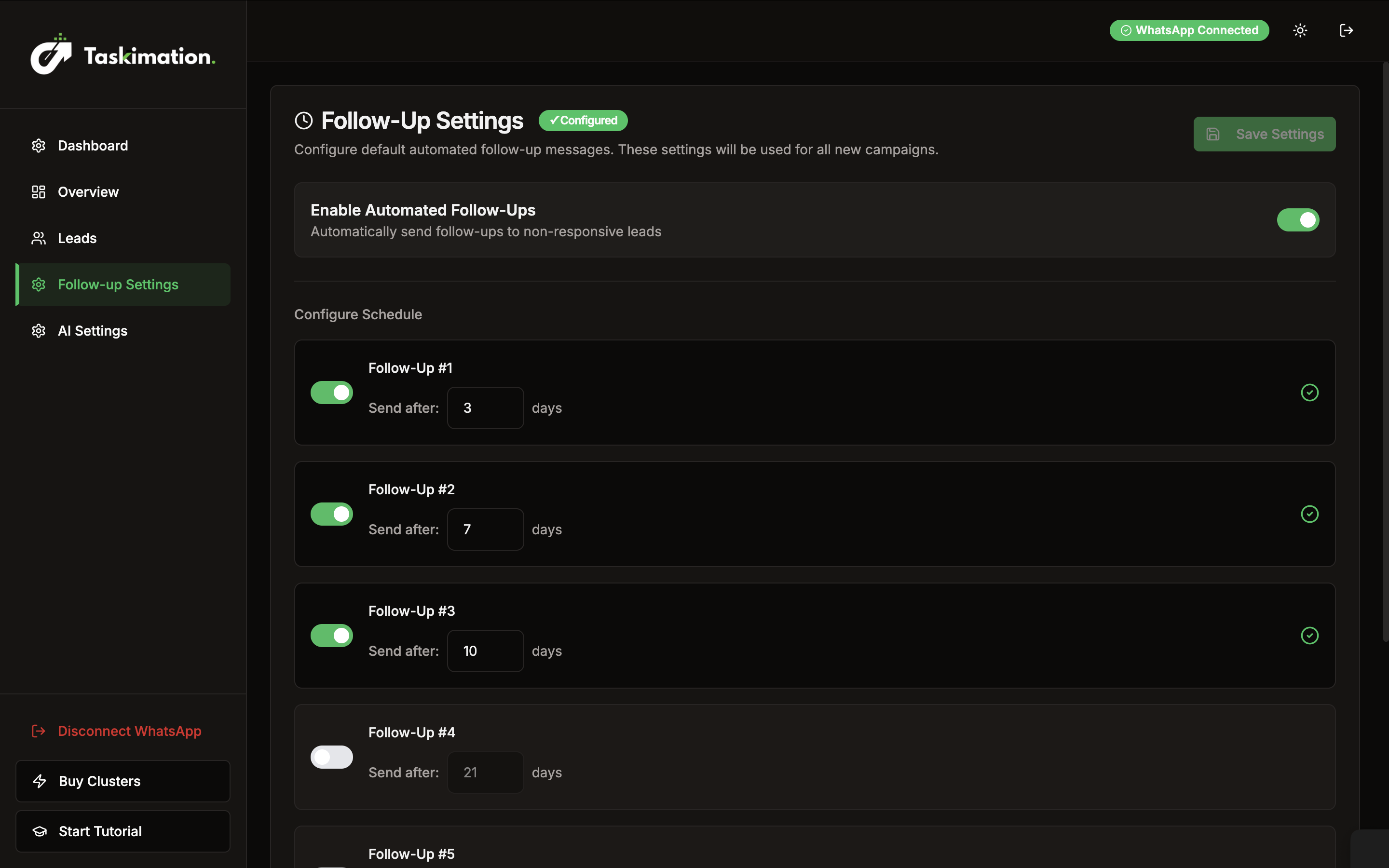
Task: Open AI Settings in sidebar
Action: point(93,331)
